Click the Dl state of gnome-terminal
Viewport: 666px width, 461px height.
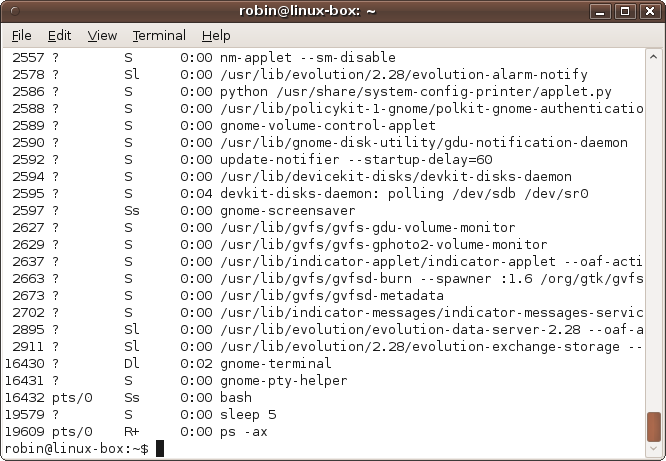point(132,363)
